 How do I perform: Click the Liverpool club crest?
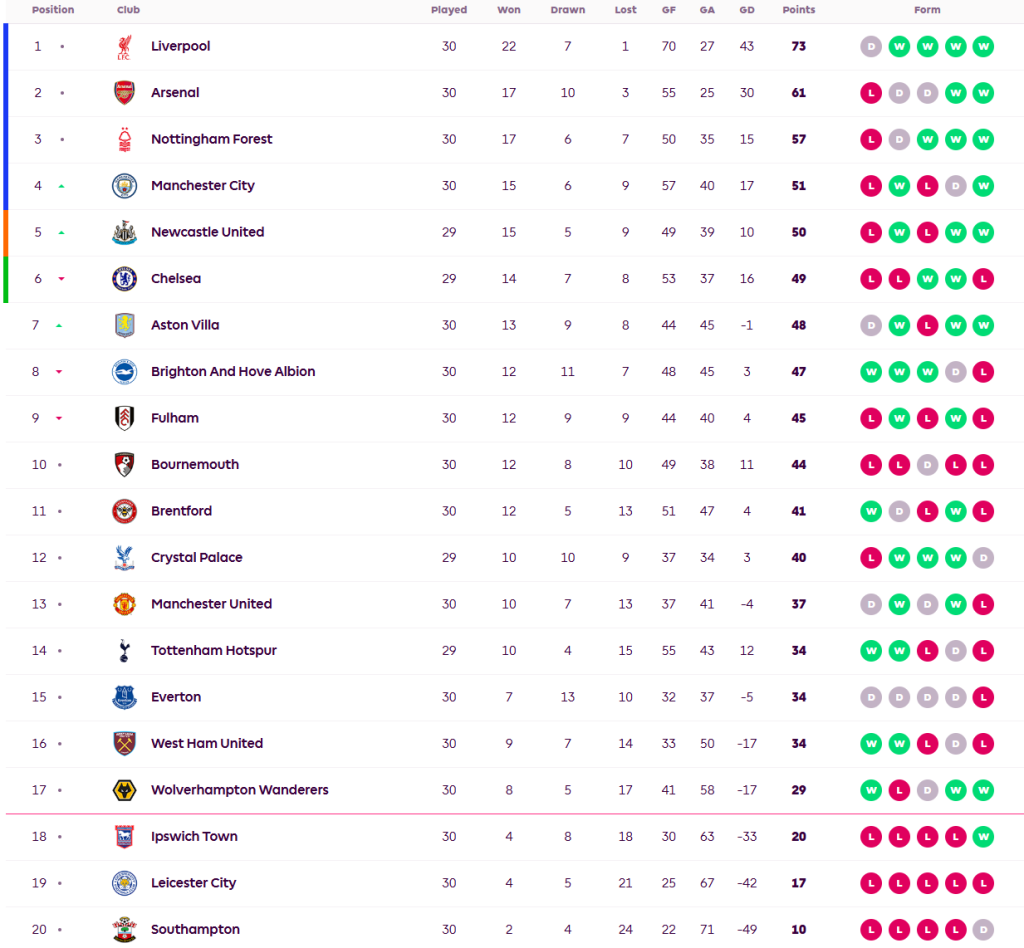click(x=124, y=47)
